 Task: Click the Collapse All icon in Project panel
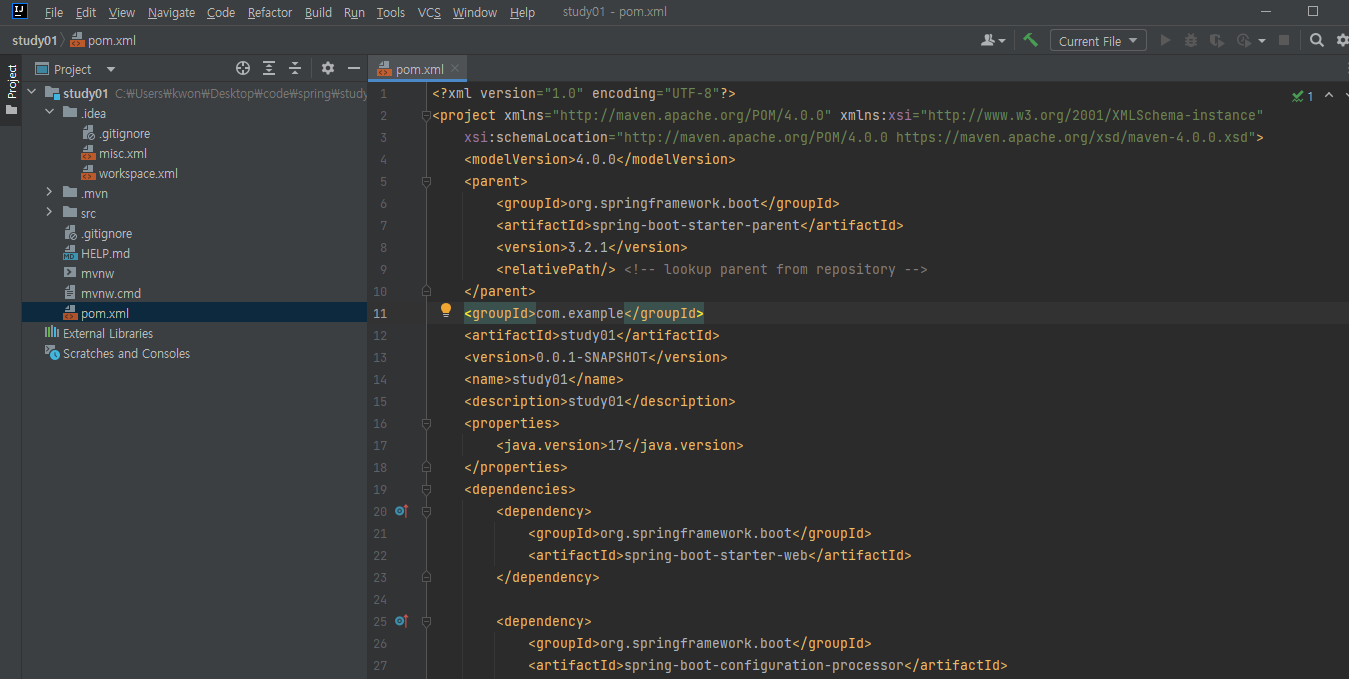tap(295, 68)
